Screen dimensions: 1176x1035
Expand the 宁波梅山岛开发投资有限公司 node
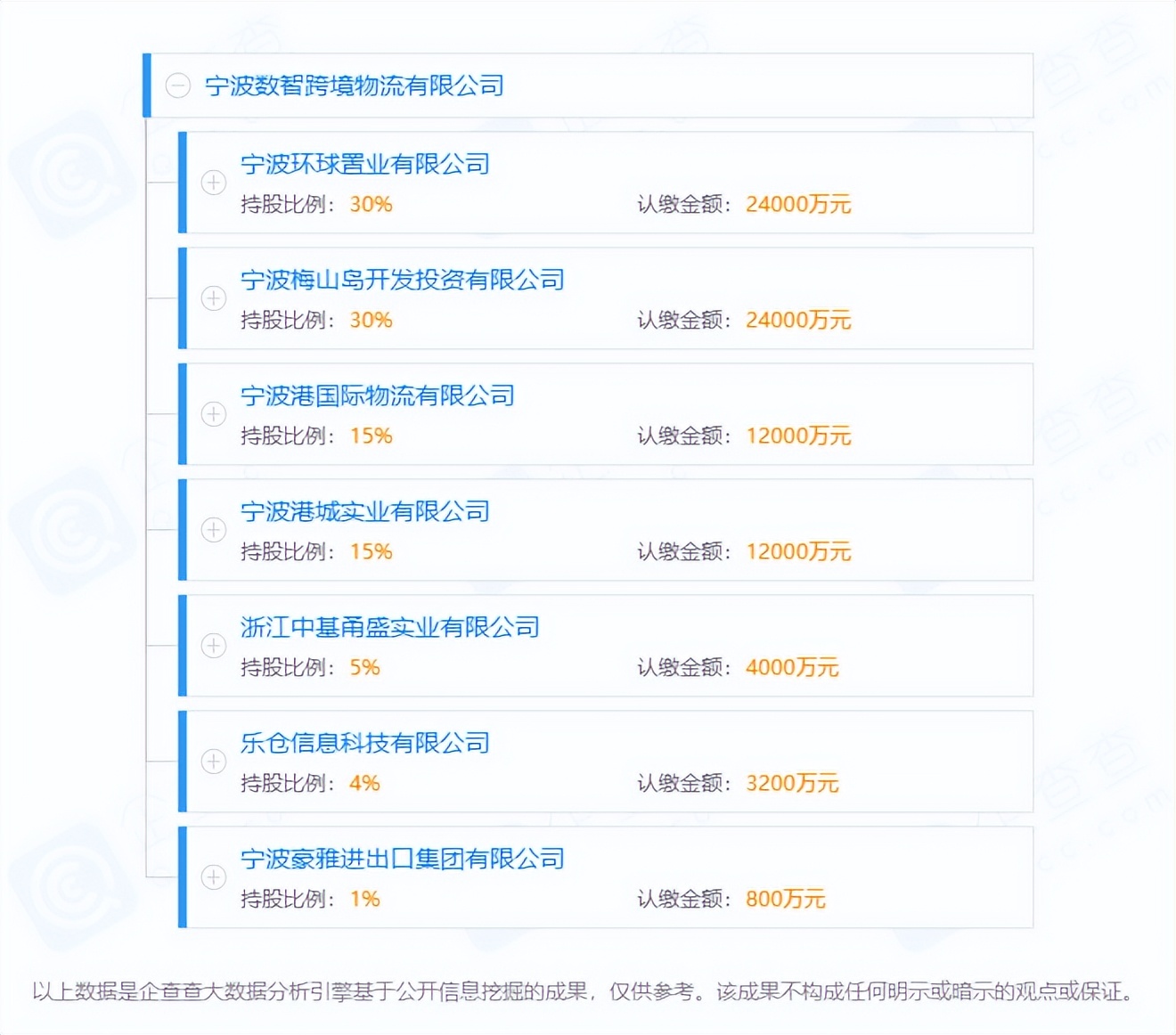pyautogui.click(x=213, y=299)
